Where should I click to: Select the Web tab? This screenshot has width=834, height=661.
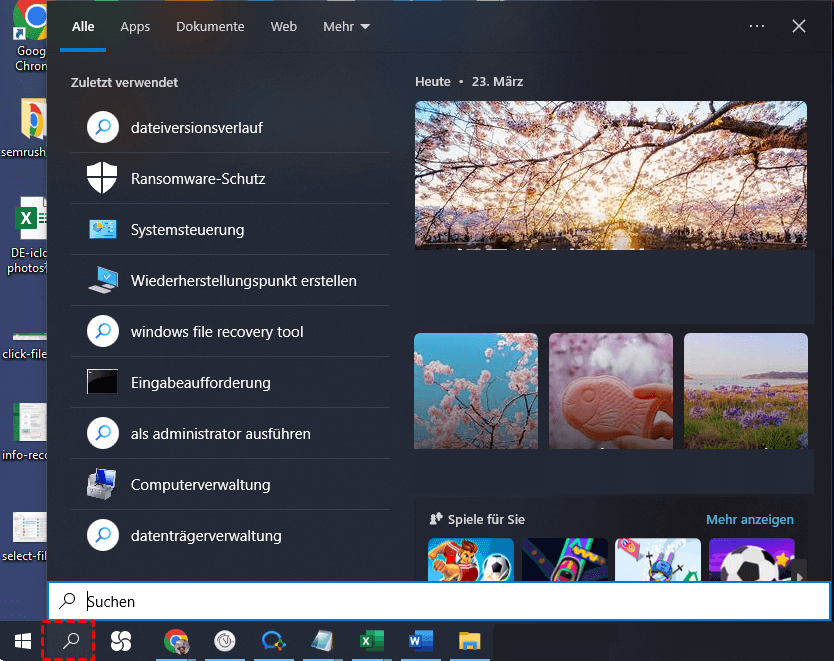tap(283, 27)
